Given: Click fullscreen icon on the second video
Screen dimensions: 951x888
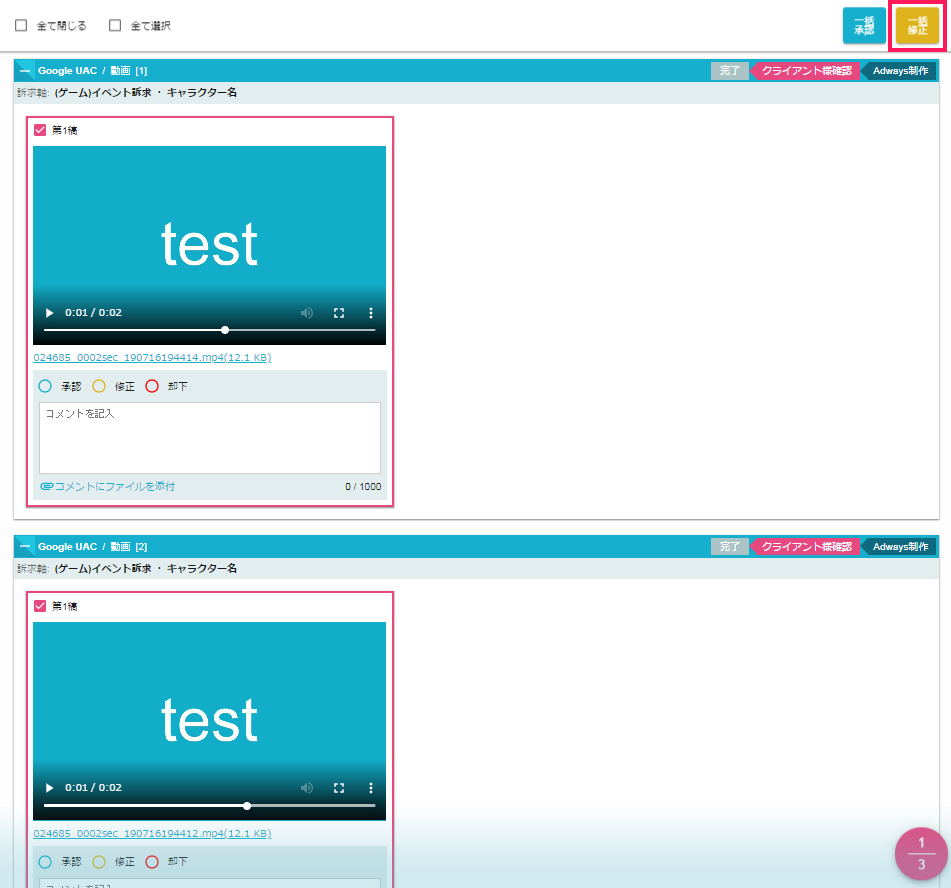Looking at the screenshot, I should pyautogui.click(x=339, y=788).
